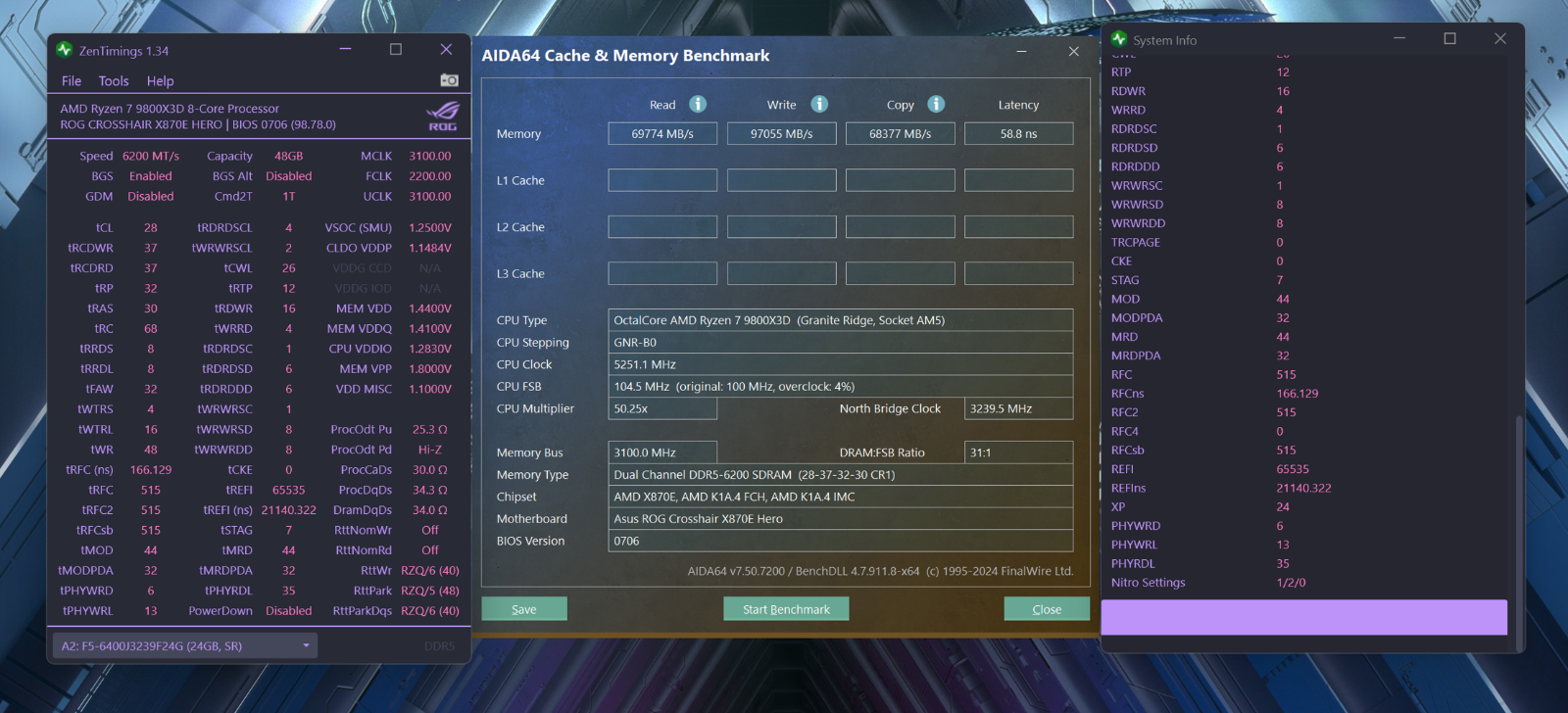Image resolution: width=1568 pixels, height=713 pixels.
Task: Click the RttWr value RZQ/6 (40)
Action: point(430,570)
